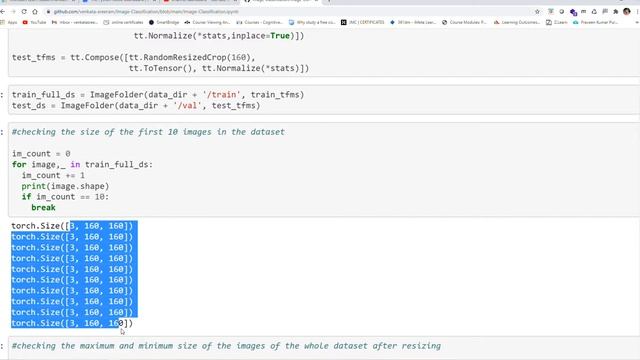Click the 'if im_count == 10:' line
The image size is (640, 360).
pyautogui.click(x=65, y=197)
